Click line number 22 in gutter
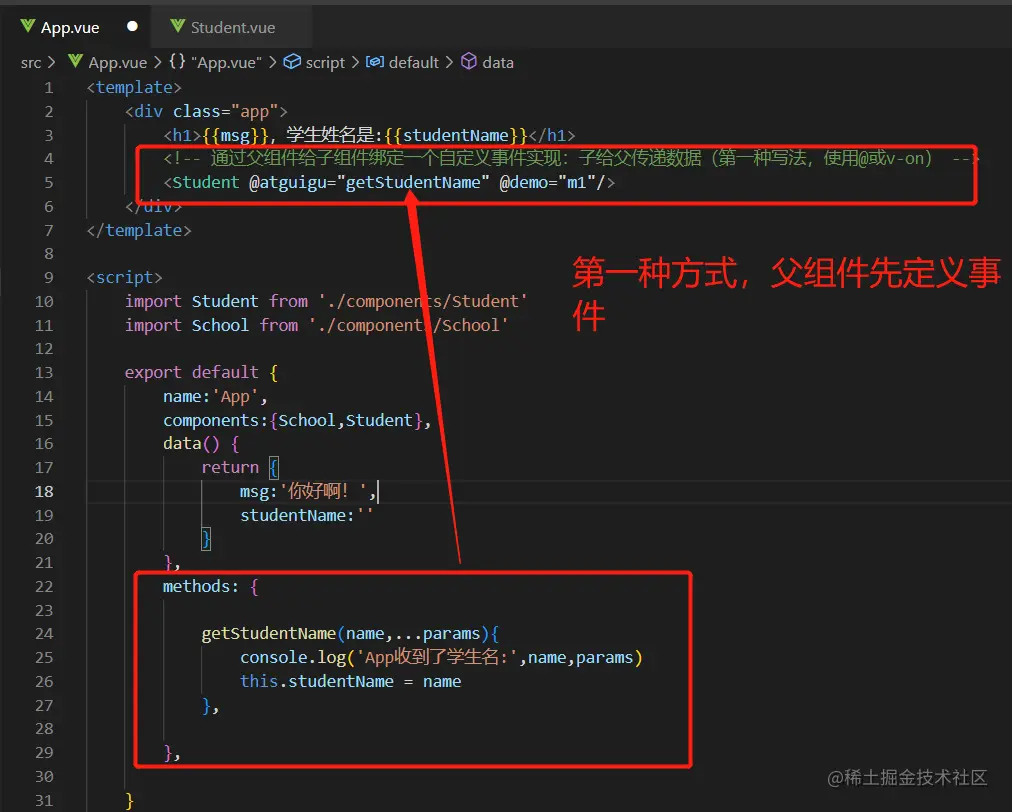Image resolution: width=1012 pixels, height=812 pixels. point(44,586)
